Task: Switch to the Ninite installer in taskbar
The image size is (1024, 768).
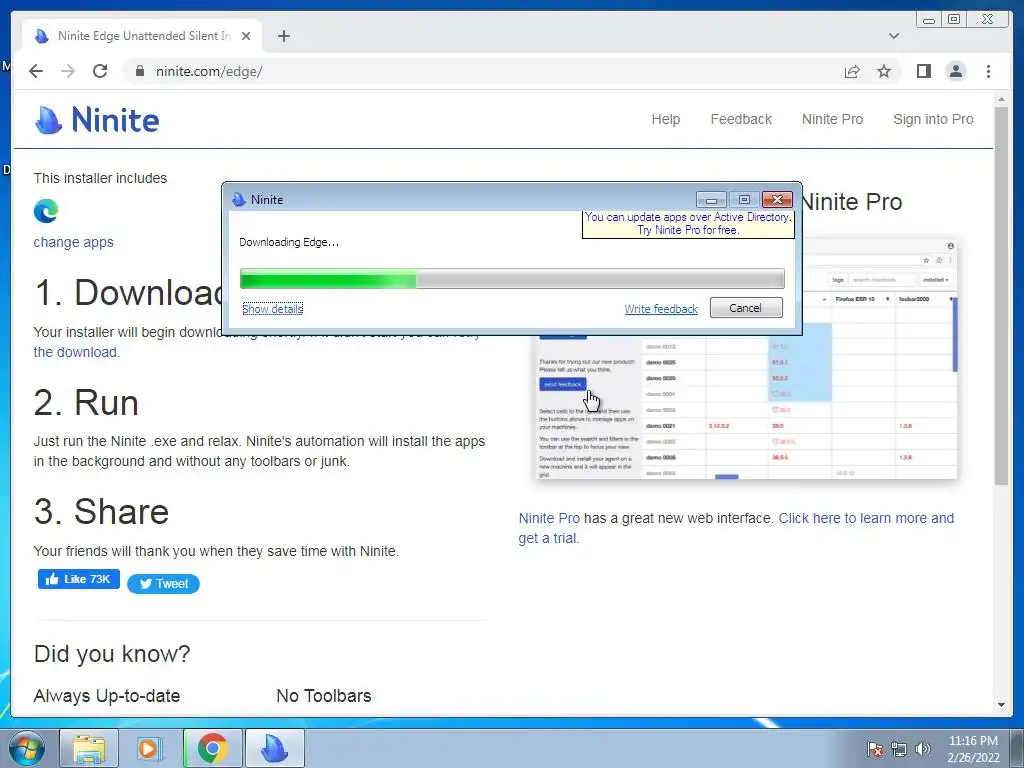Action: tap(274, 748)
